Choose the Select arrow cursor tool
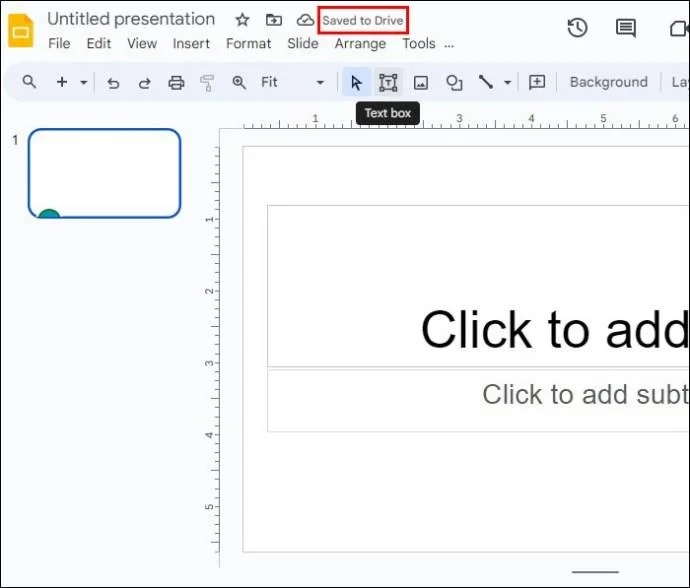The width and height of the screenshot is (690, 588). click(x=356, y=82)
